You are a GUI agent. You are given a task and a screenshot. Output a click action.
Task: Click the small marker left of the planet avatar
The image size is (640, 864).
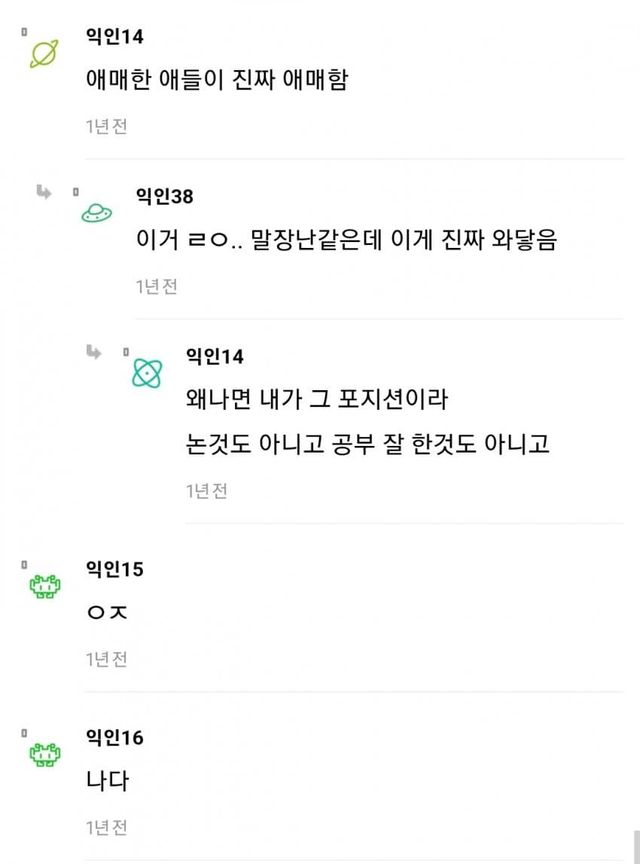tap(24, 32)
